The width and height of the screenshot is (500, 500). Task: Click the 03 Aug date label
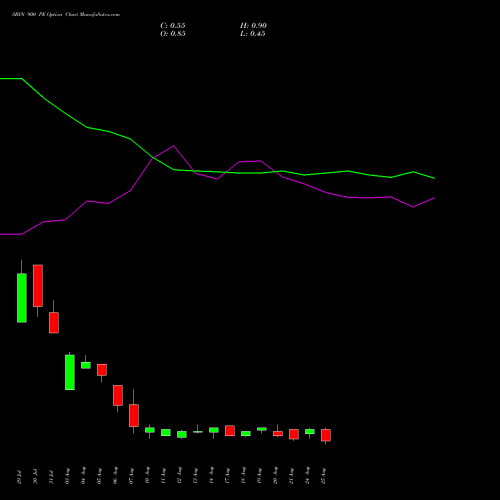point(67,476)
